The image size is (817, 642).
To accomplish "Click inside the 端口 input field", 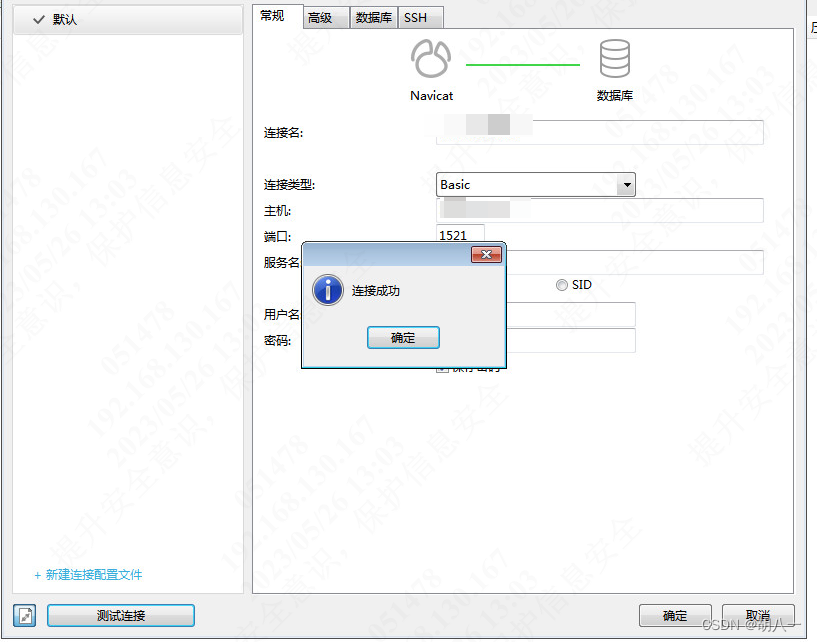I will 459,235.
